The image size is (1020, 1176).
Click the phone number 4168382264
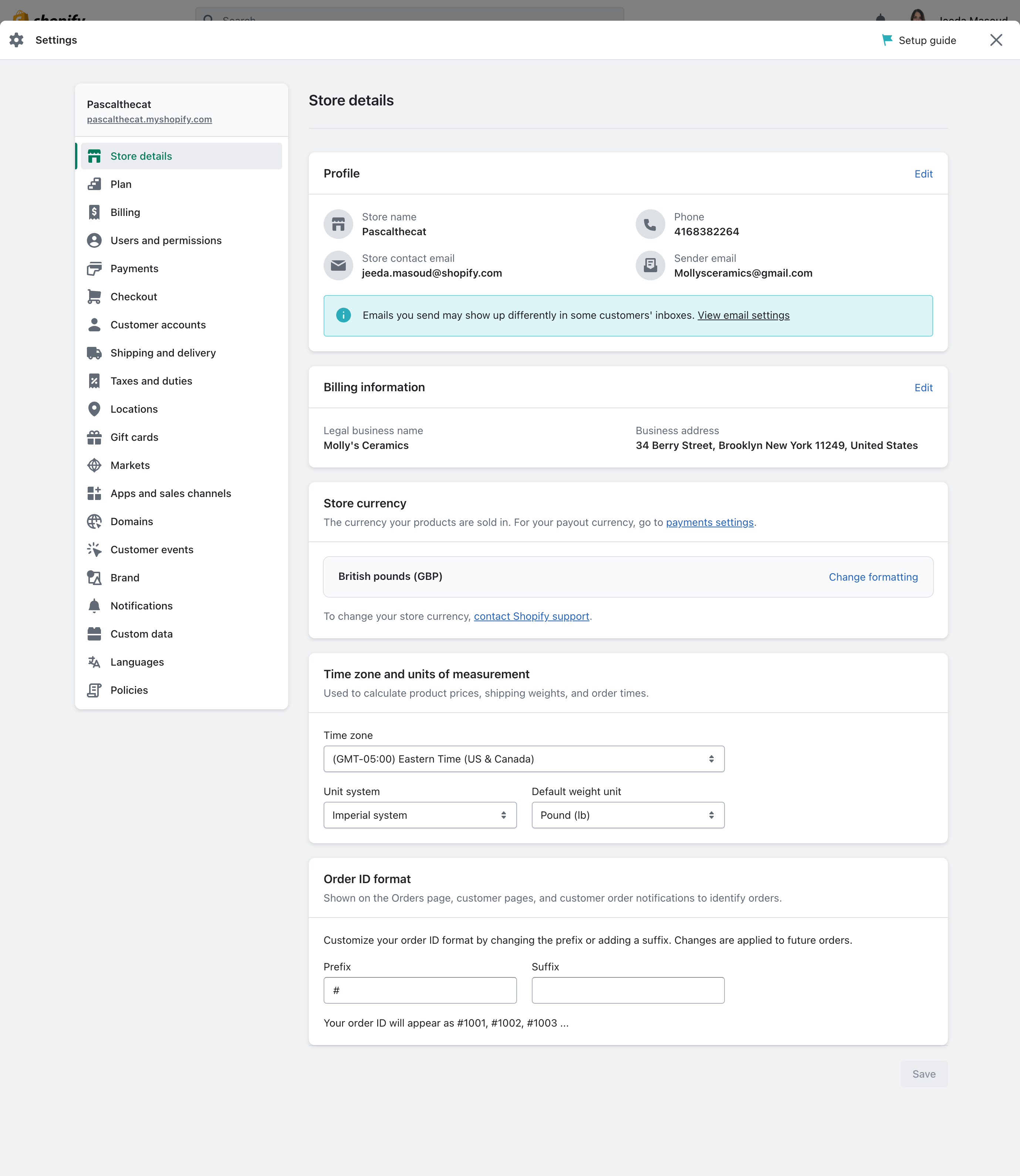(706, 232)
